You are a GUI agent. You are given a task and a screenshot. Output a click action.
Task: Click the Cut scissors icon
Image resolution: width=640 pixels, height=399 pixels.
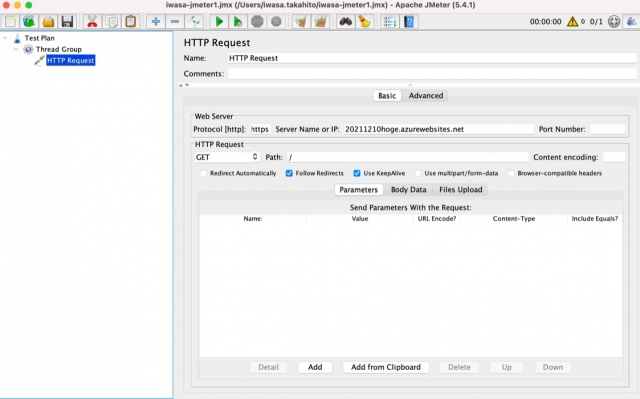click(92, 21)
